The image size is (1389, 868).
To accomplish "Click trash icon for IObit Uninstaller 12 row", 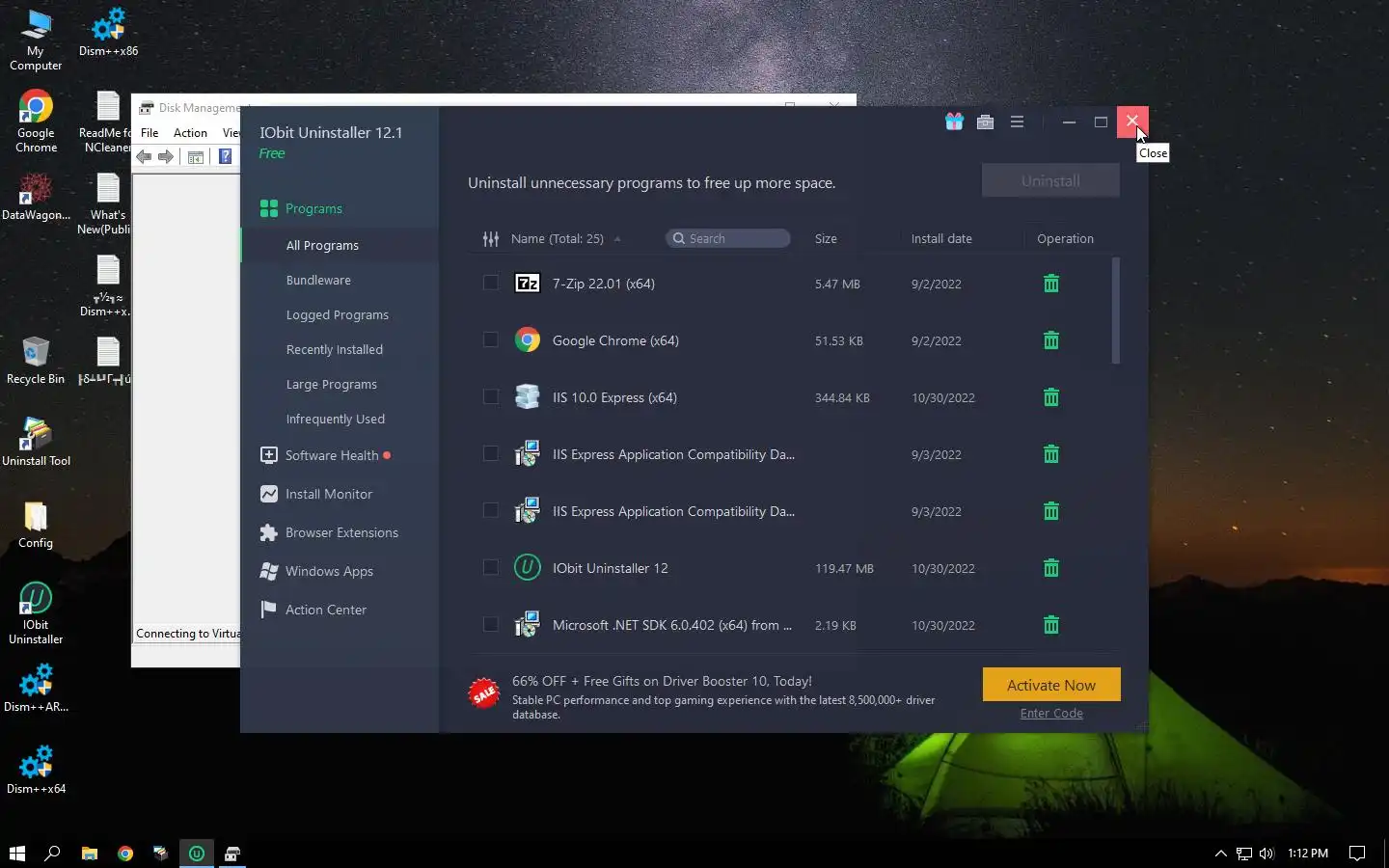I will tap(1051, 568).
